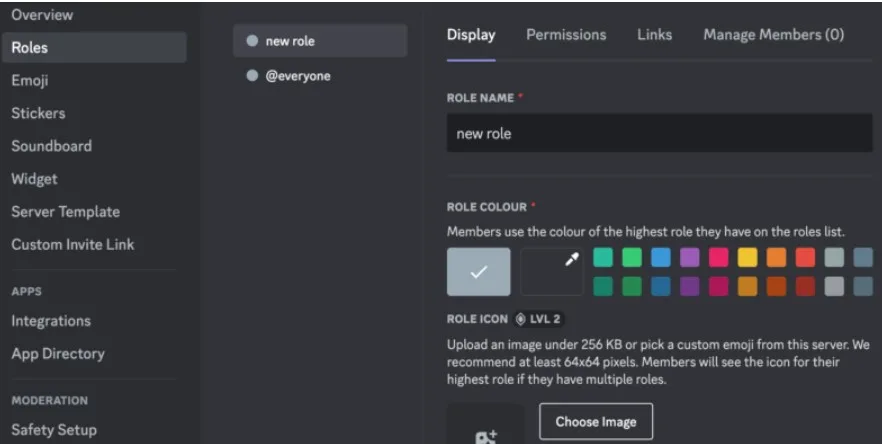Pick the bottom-row dark slate swatch
882x444 pixels.
[x=863, y=286]
